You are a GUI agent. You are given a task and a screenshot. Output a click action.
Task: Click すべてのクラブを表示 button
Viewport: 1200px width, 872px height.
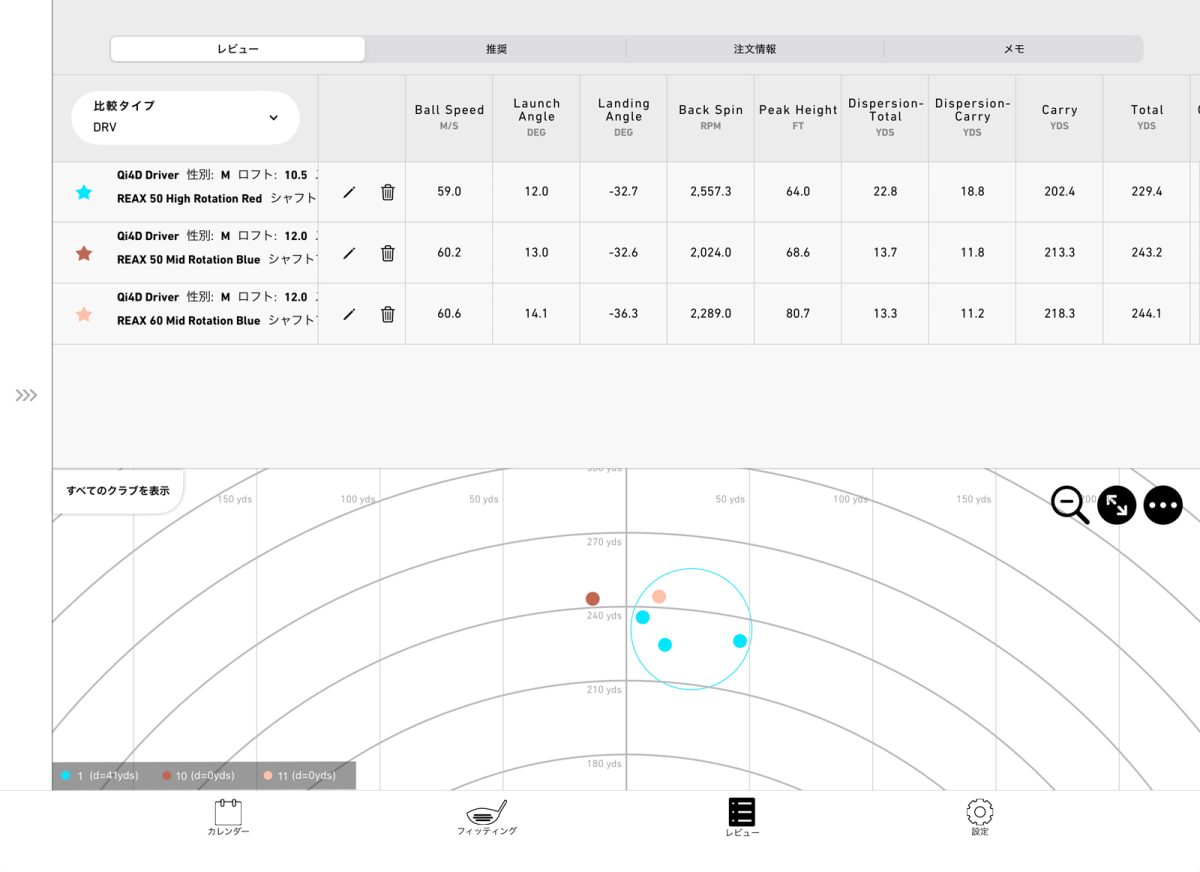(118, 491)
